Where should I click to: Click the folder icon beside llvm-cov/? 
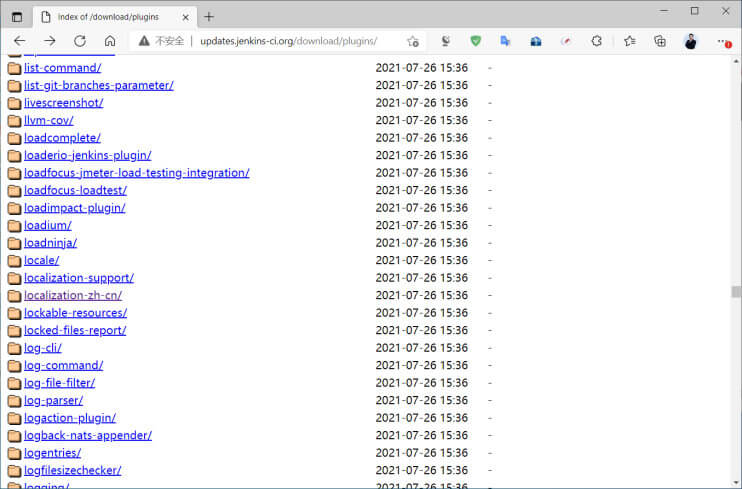point(14,121)
